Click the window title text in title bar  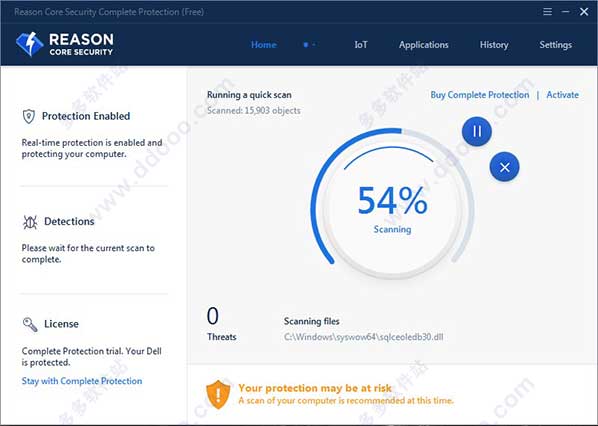coord(109,12)
